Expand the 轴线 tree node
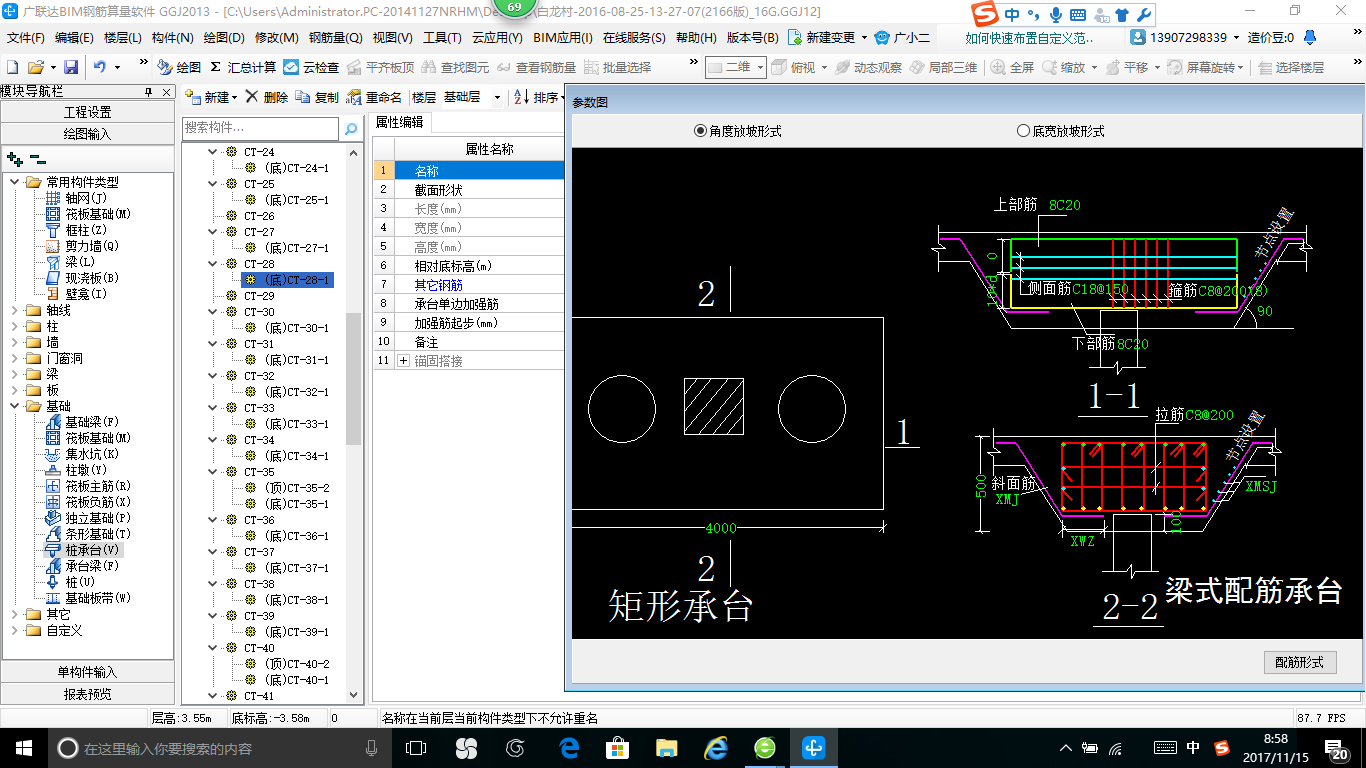The width and height of the screenshot is (1366, 768). 15,310
